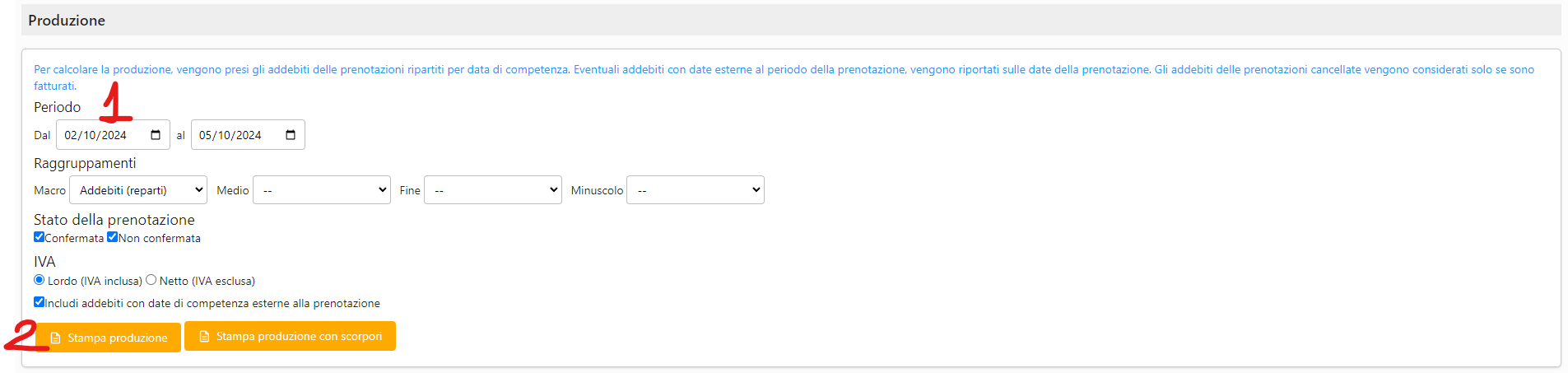This screenshot has width=1568, height=373.
Task: Click the Produzione section header
Action: point(67,21)
